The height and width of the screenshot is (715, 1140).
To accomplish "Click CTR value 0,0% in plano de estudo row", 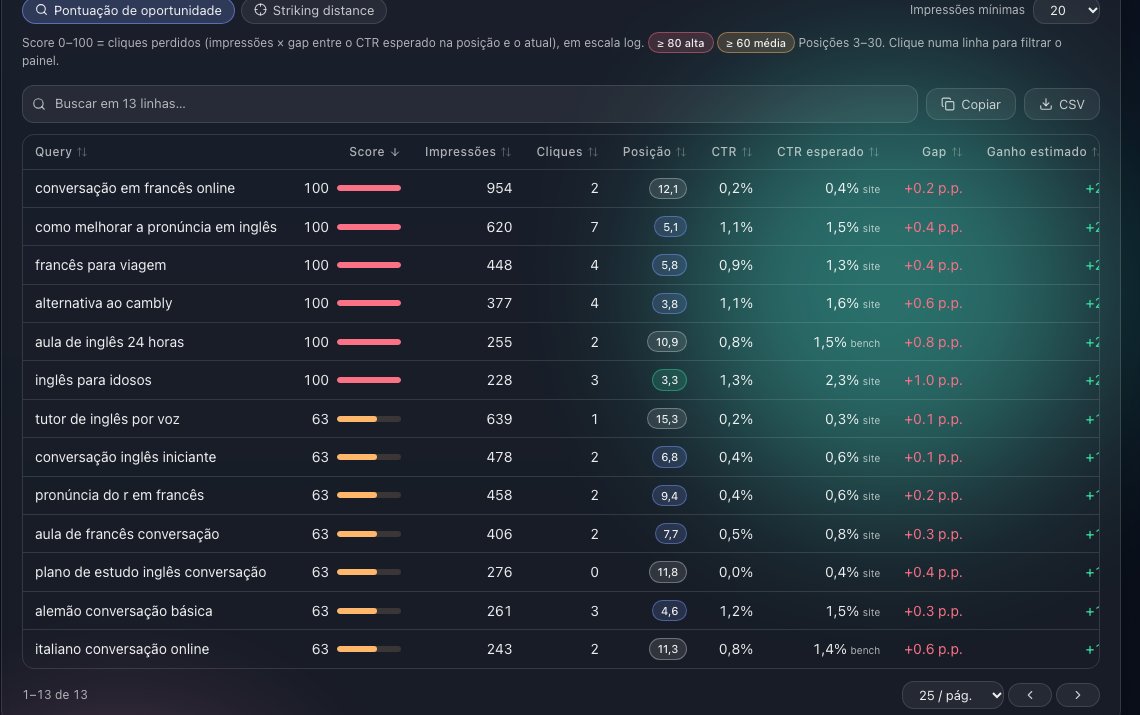I will 736,572.
